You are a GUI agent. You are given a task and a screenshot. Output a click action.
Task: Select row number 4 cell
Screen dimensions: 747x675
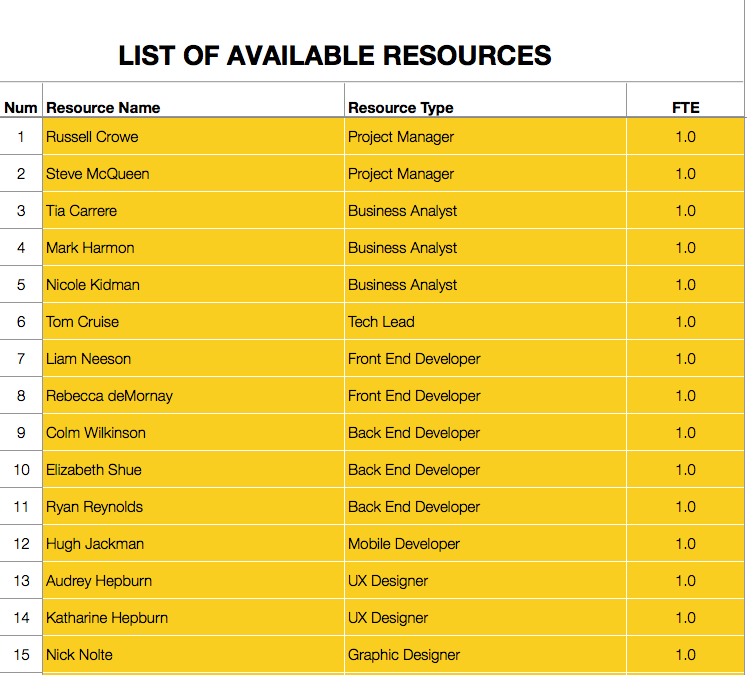pos(21,248)
